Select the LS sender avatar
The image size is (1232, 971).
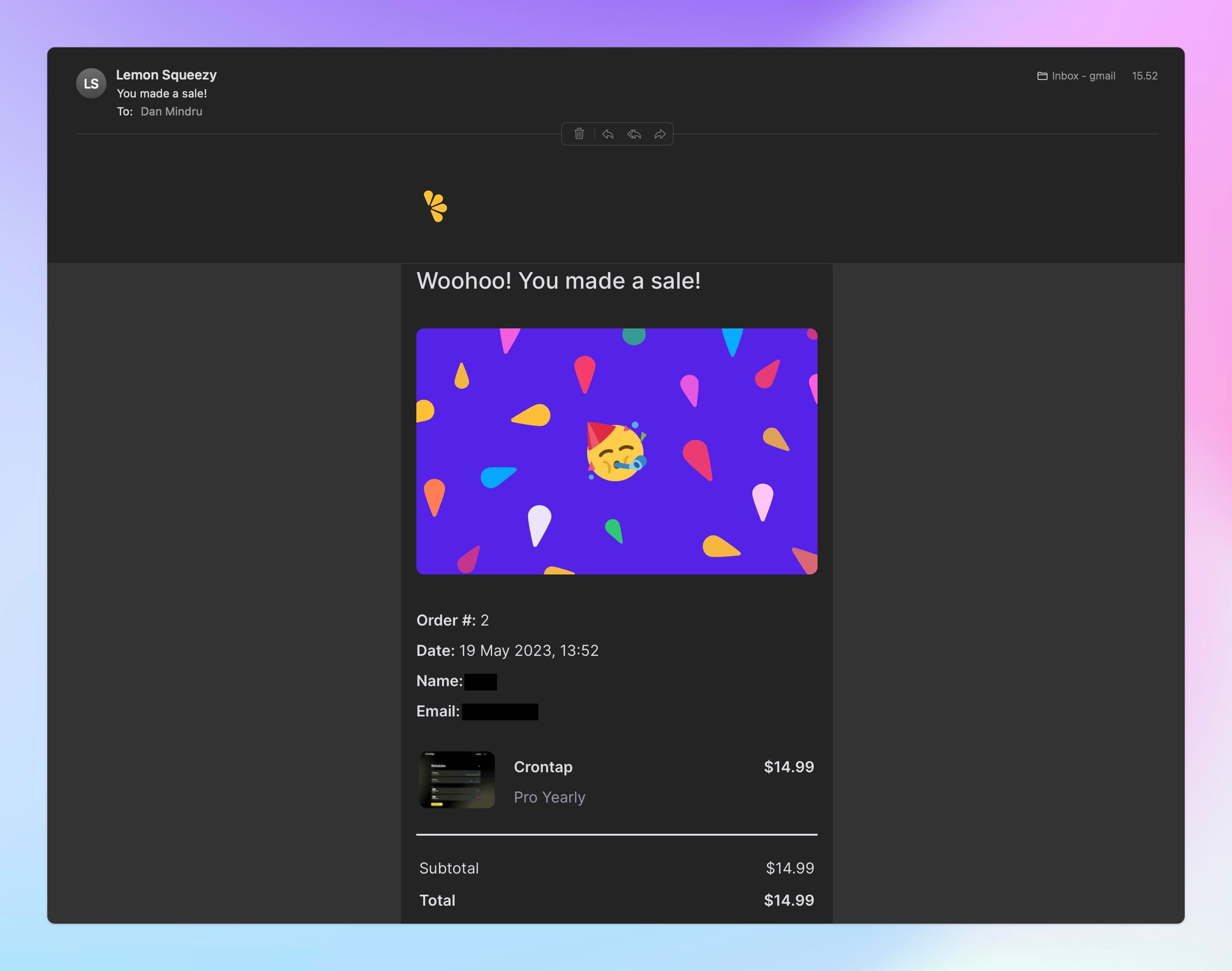click(x=91, y=83)
